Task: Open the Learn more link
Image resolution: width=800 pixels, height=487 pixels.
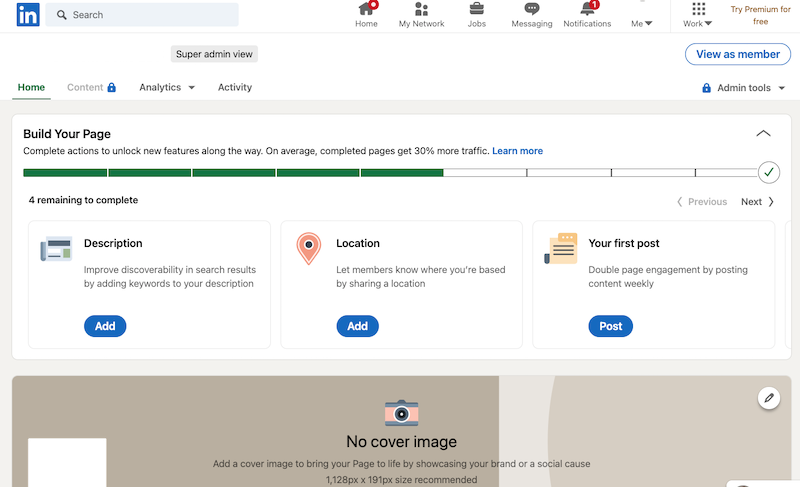Action: pos(517,151)
